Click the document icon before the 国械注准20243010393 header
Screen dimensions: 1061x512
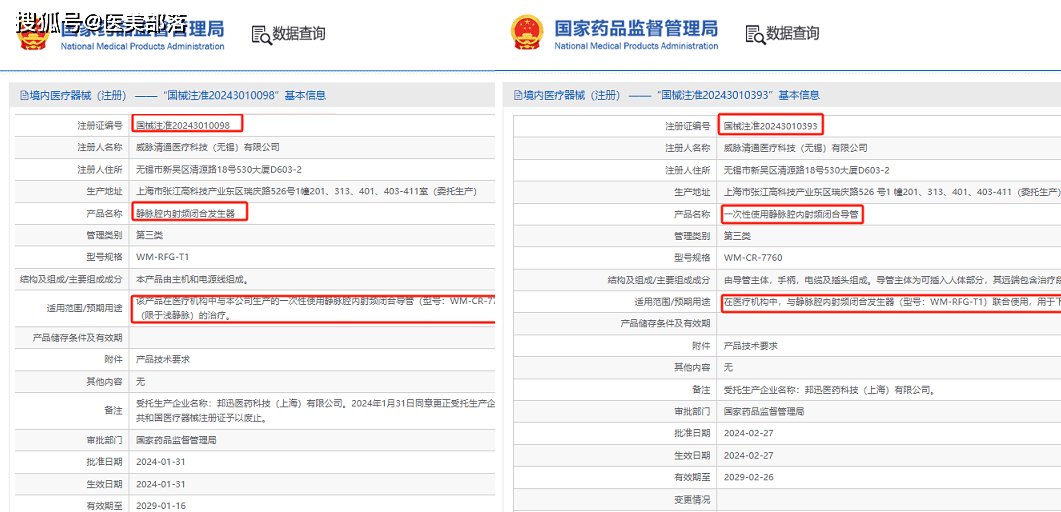(517, 96)
